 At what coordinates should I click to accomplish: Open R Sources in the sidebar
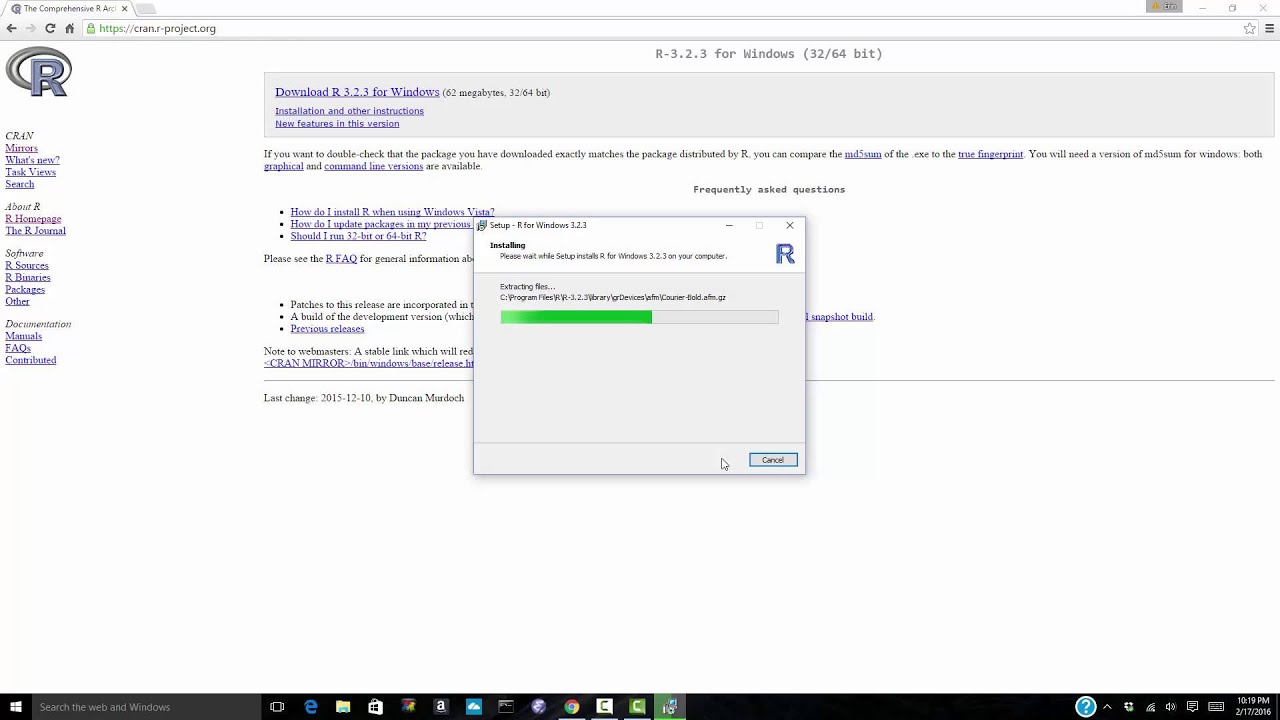tap(26, 266)
